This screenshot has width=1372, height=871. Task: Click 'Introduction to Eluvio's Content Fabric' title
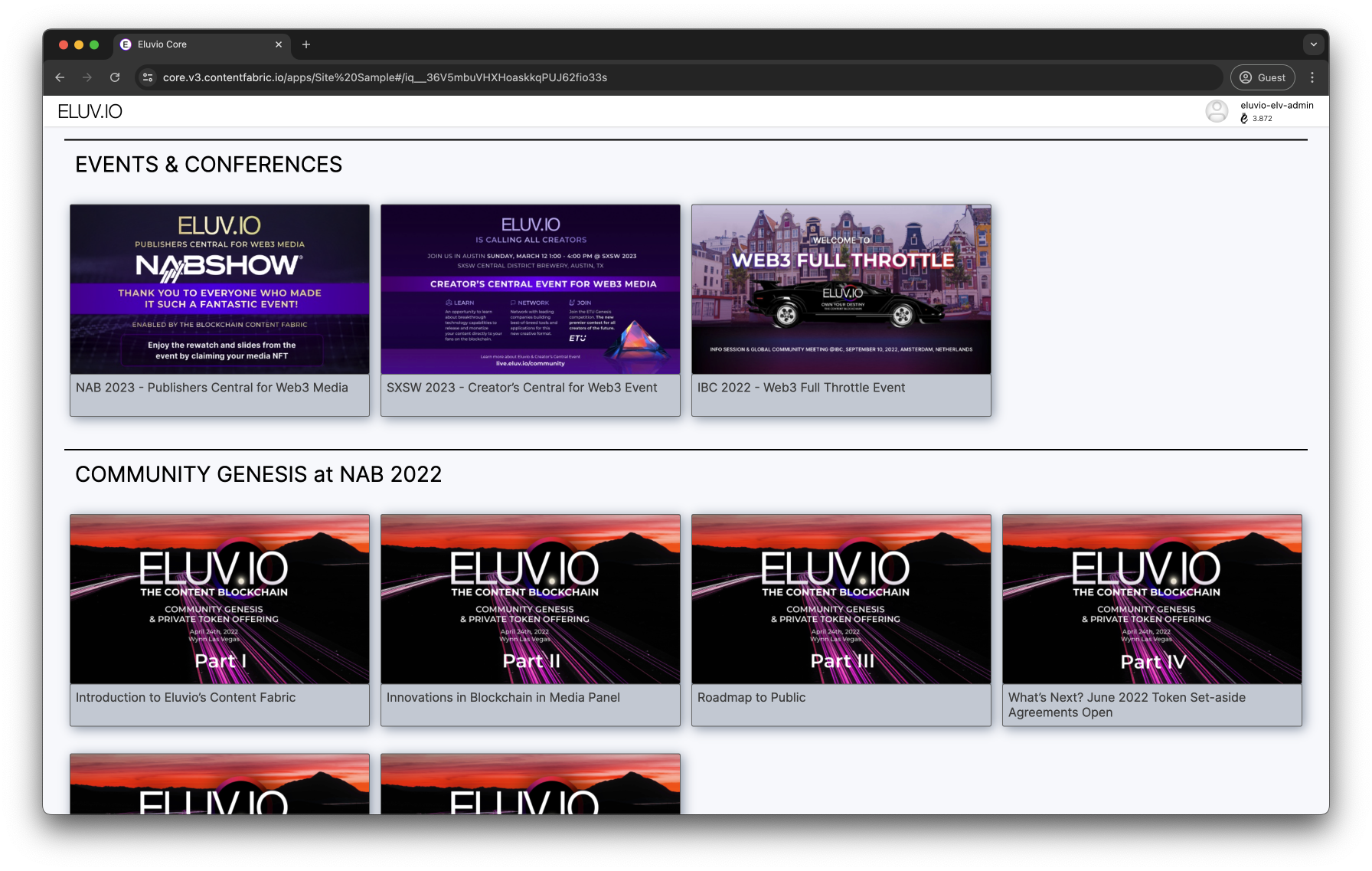(185, 698)
